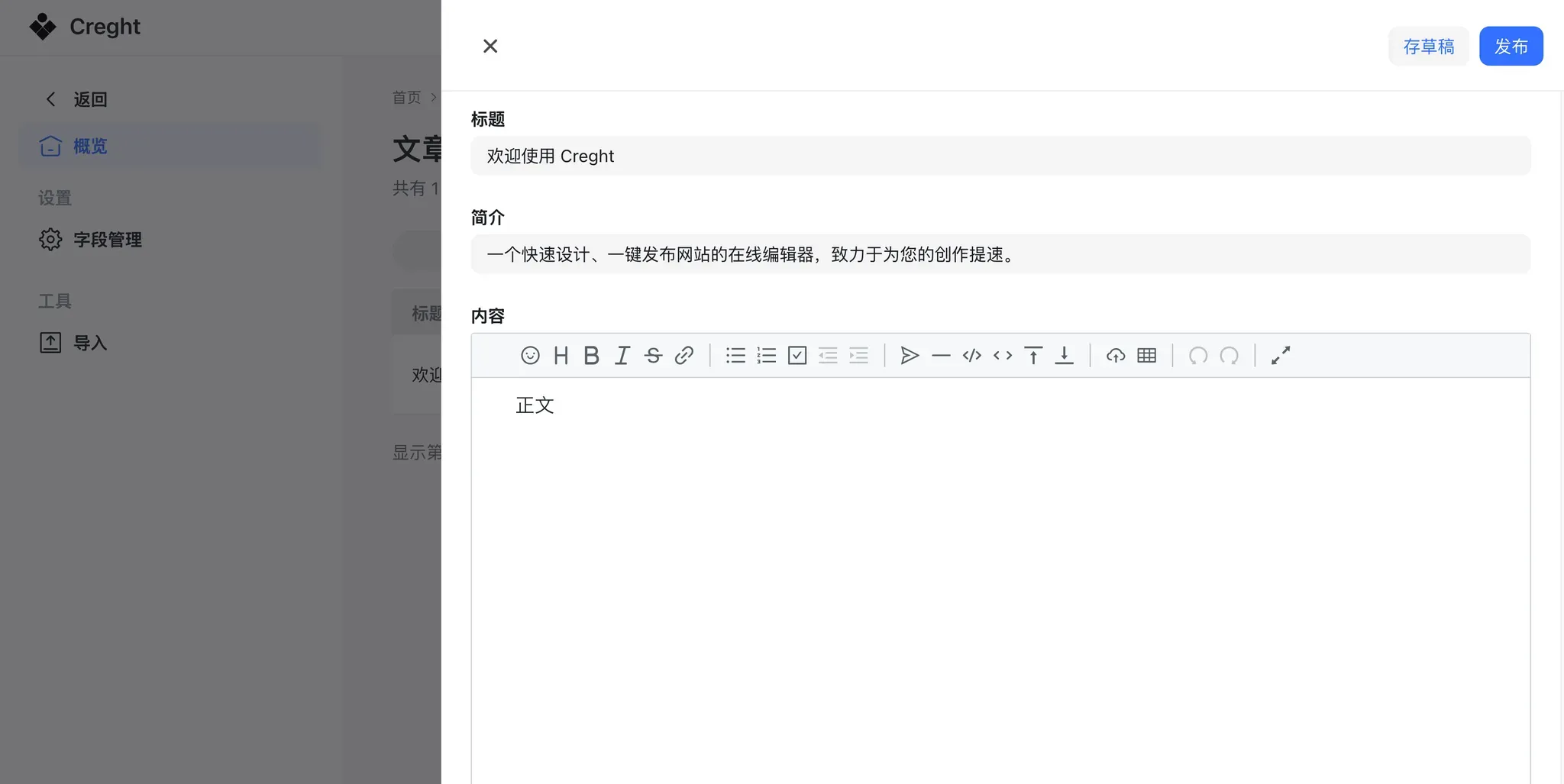Insert a line after the current one

1064,355
